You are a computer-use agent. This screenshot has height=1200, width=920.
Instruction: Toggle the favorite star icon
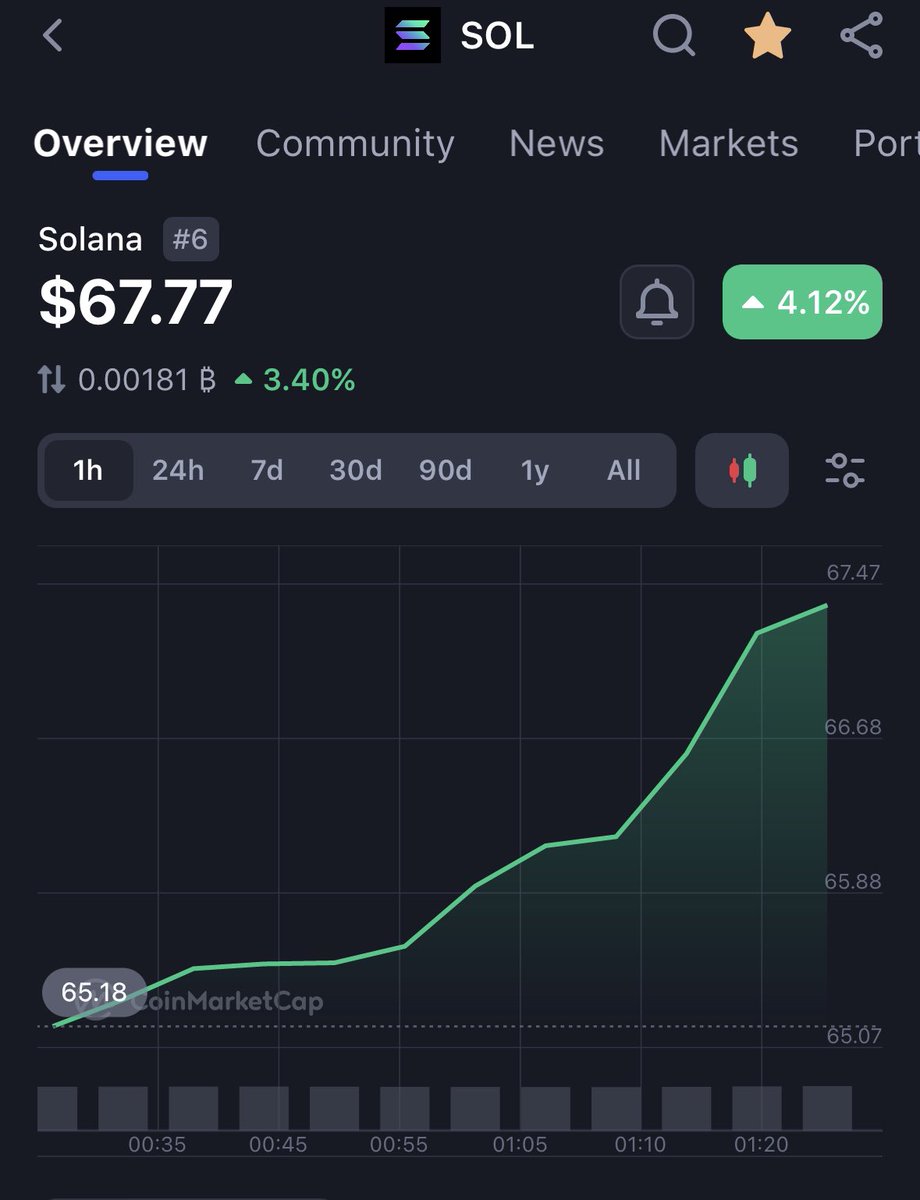768,35
